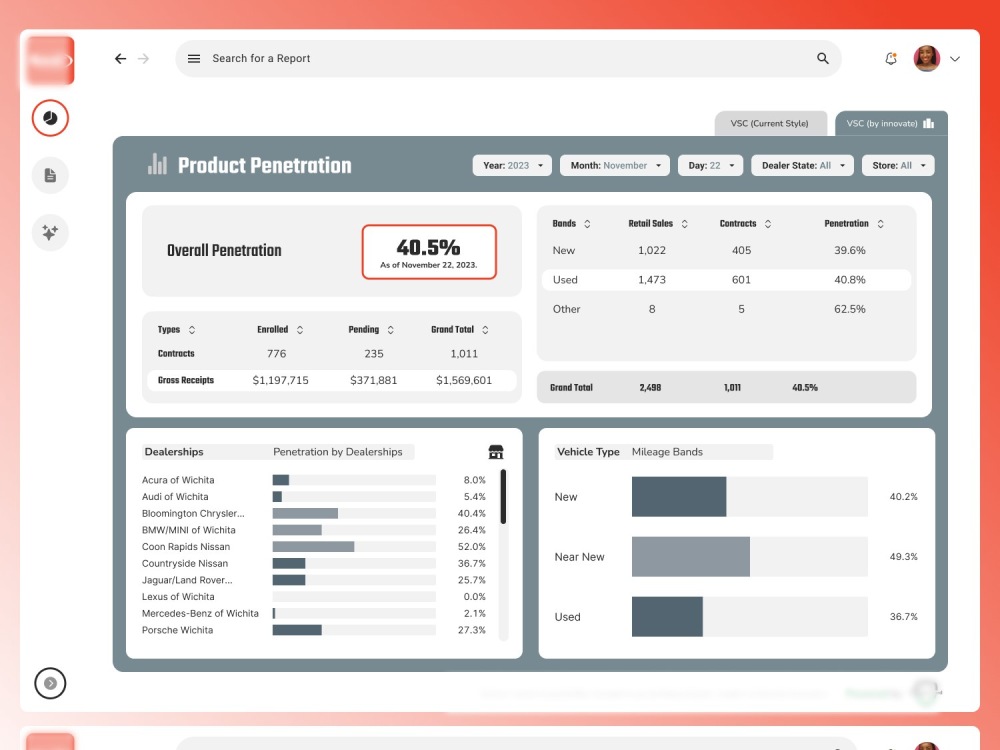Sort by Grand Total column arrows
The width and height of the screenshot is (1000, 750).
pos(485,330)
